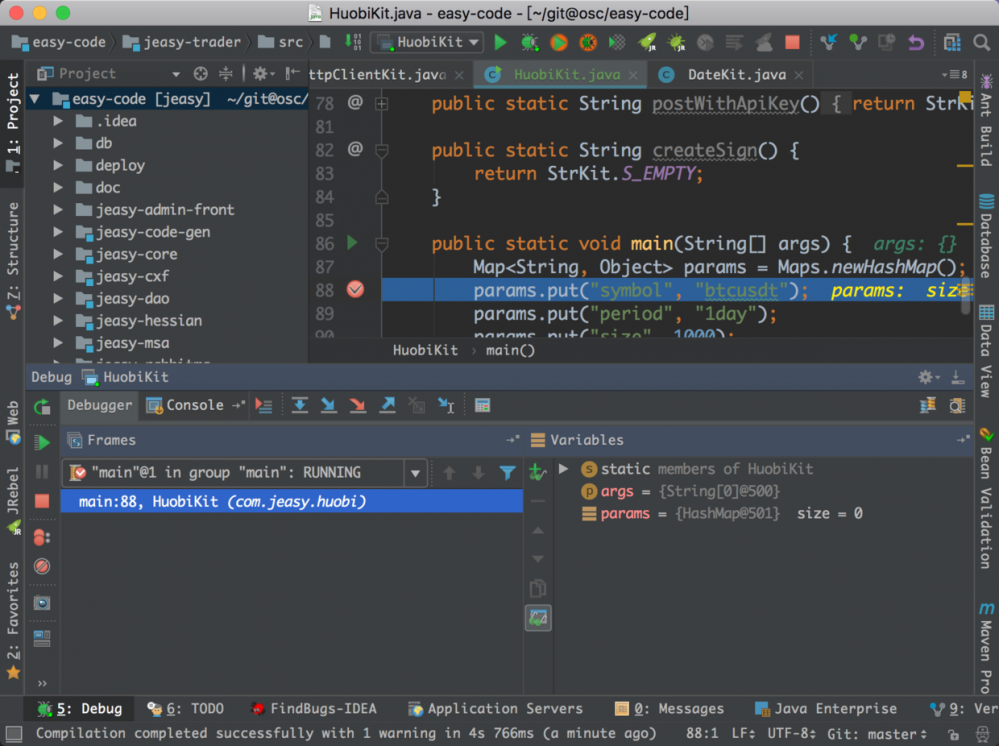Click the Step Over debugger icon
This screenshot has height=746, width=999.
(x=299, y=405)
